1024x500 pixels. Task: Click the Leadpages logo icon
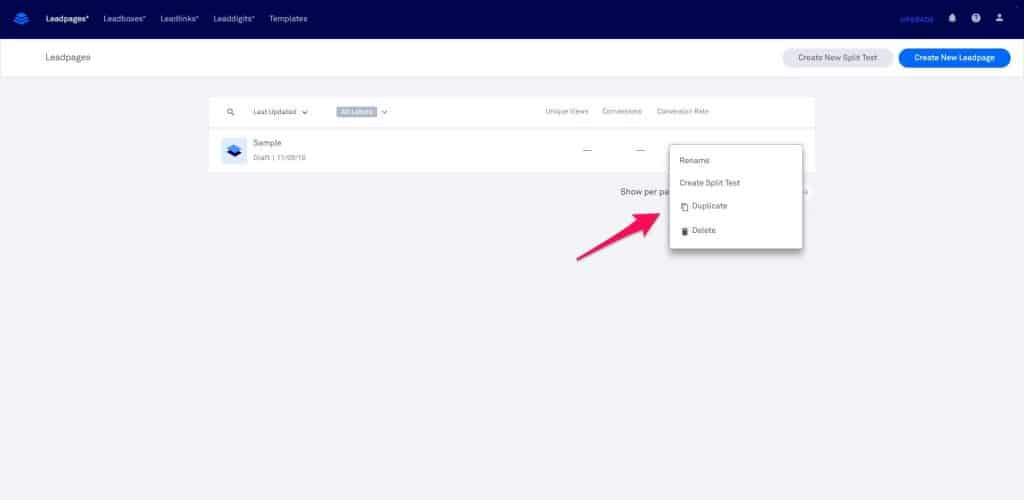21,19
